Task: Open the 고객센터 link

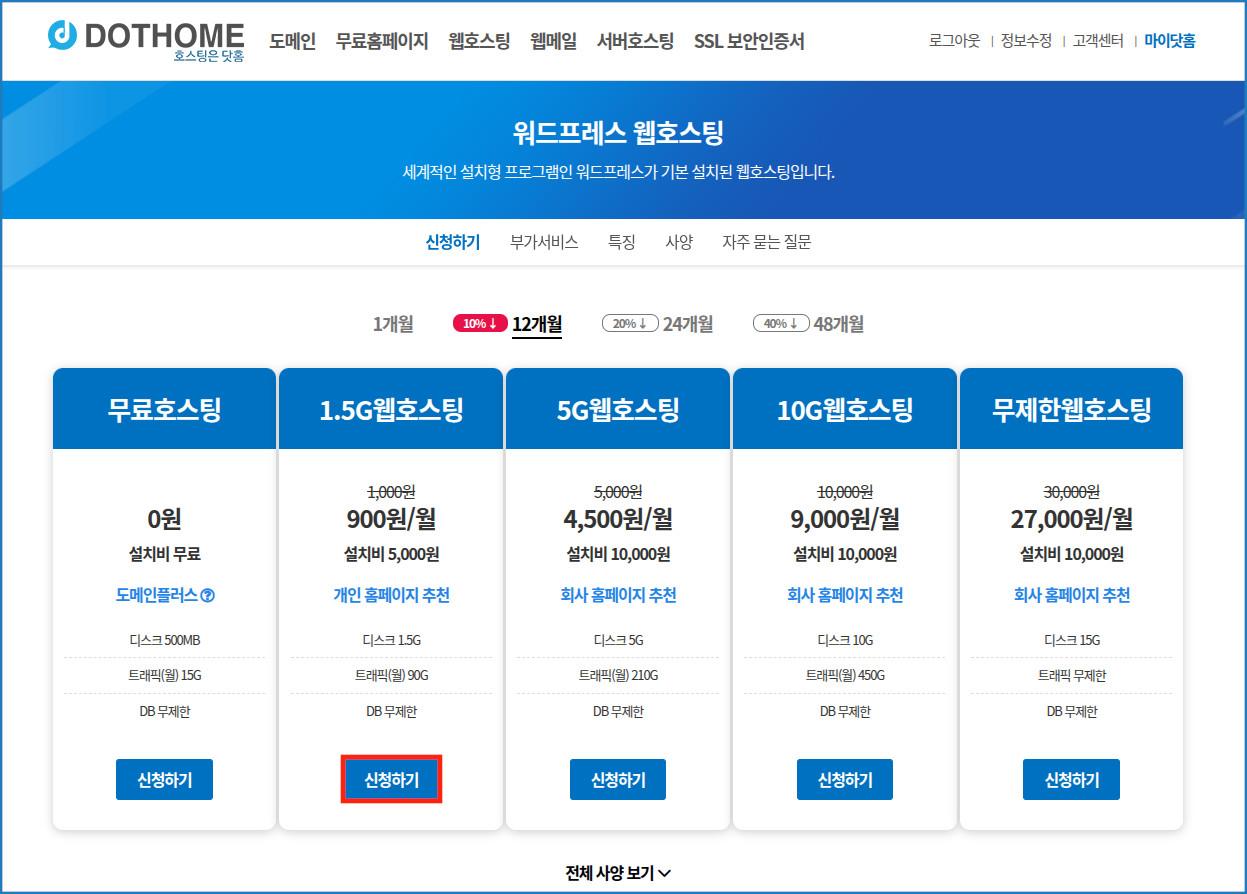Action: [x=1098, y=41]
